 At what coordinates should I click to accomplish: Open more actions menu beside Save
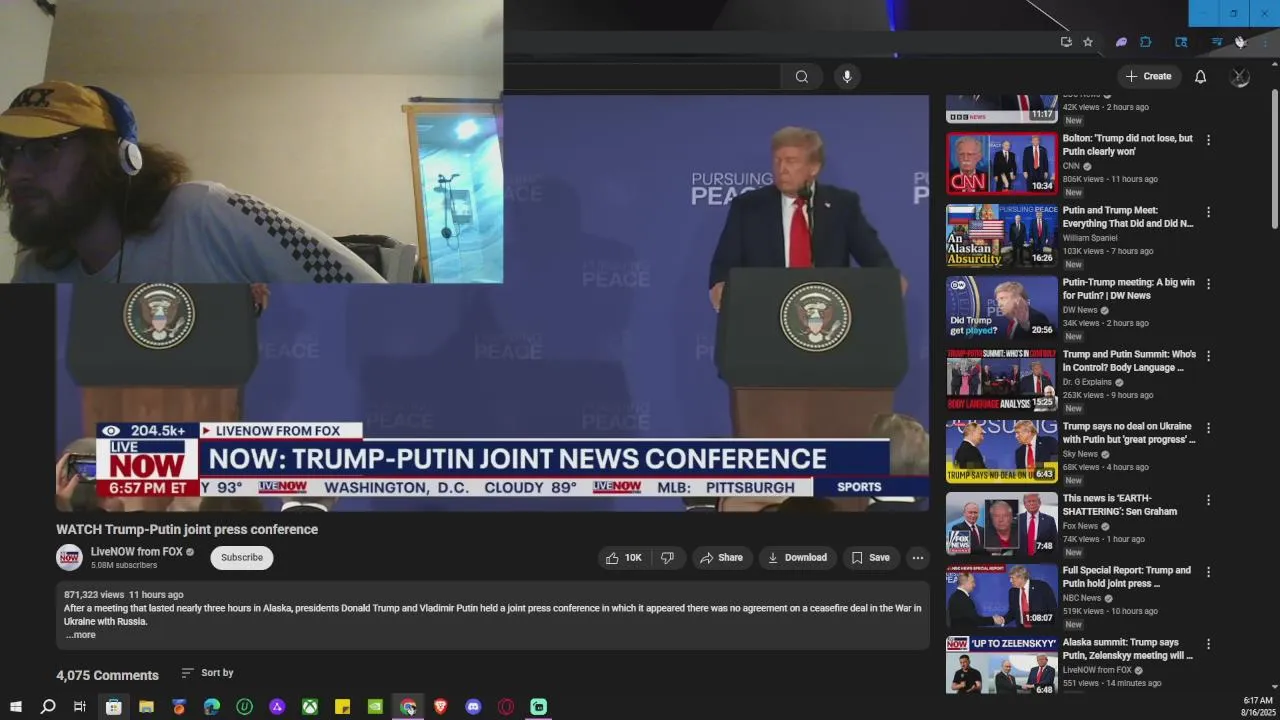coord(917,558)
